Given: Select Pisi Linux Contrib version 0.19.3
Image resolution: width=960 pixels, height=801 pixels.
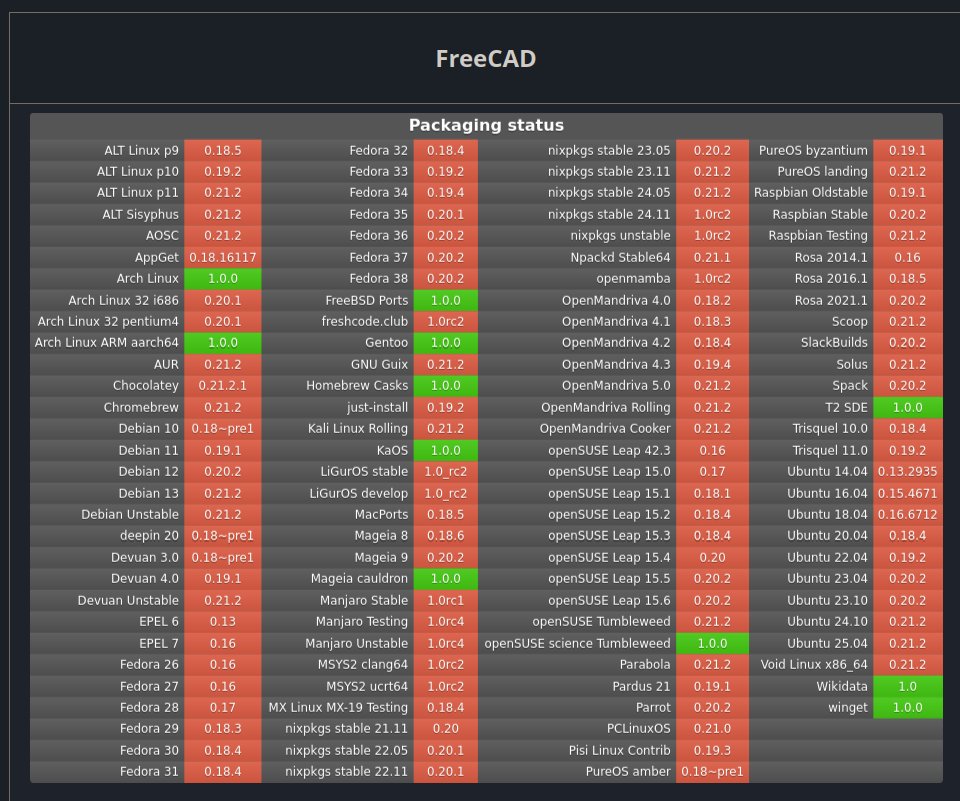Looking at the screenshot, I should click(x=712, y=750).
